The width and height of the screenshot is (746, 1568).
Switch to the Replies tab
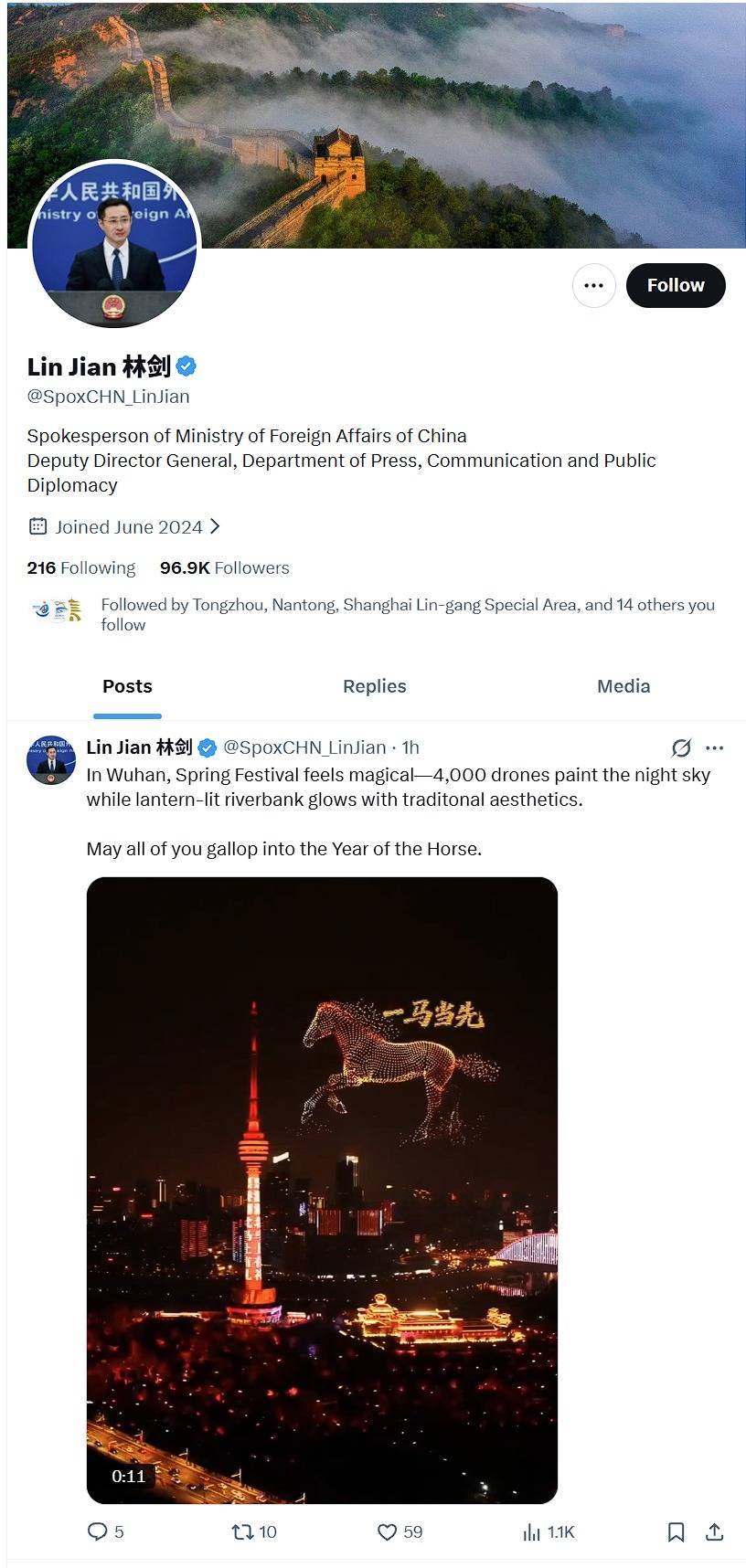pyautogui.click(x=374, y=686)
